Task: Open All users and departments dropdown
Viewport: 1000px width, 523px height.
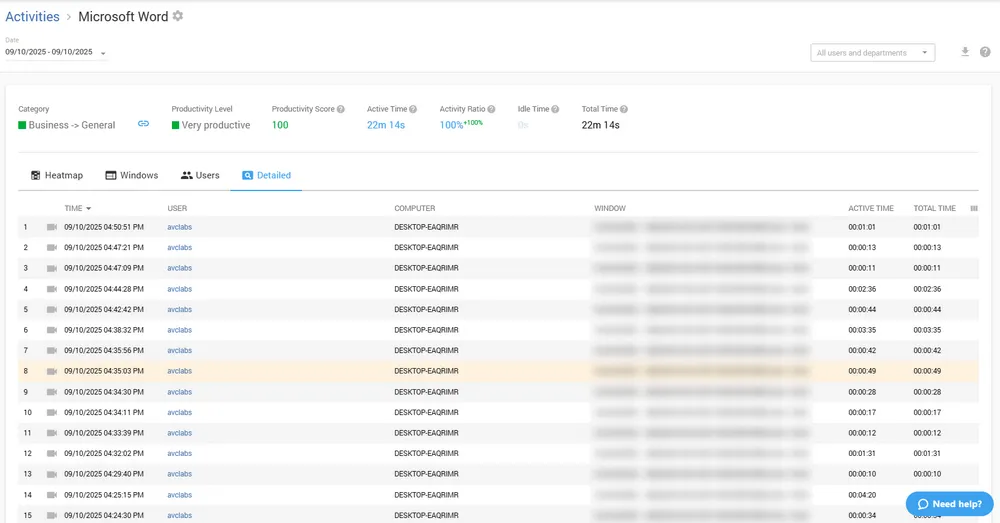Action: coord(872,52)
